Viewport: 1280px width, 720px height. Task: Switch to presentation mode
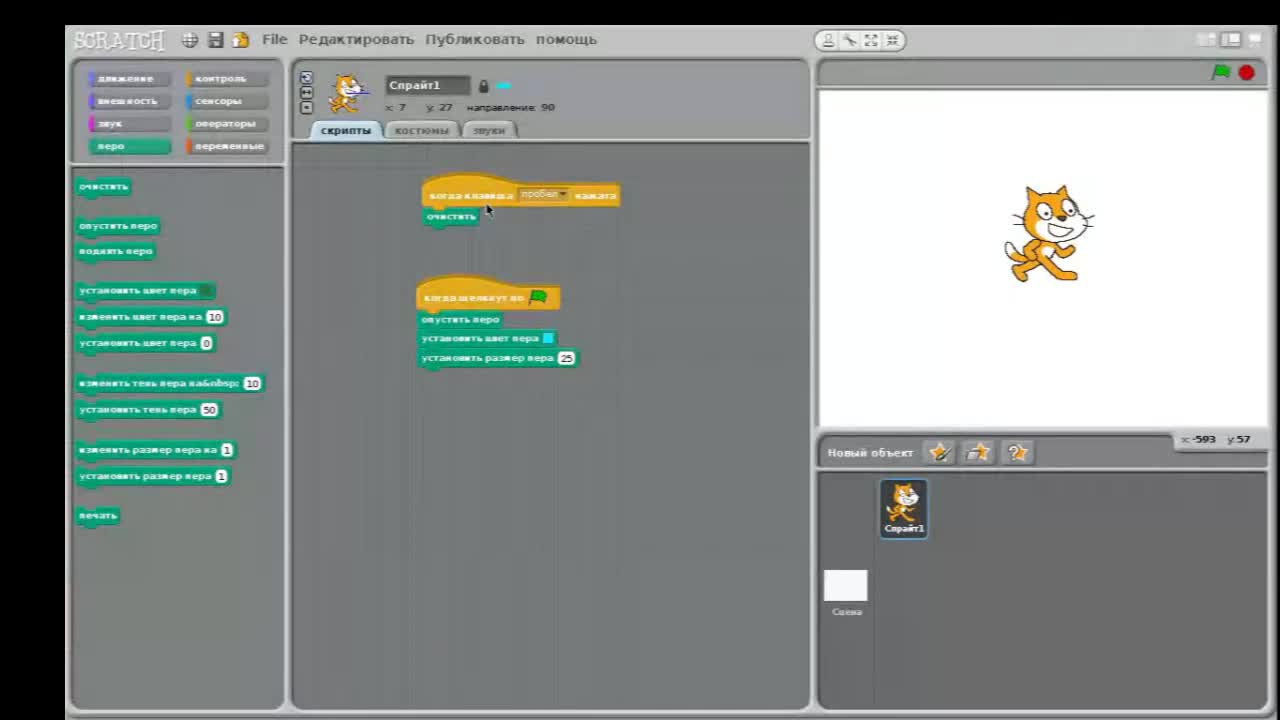coord(1254,40)
